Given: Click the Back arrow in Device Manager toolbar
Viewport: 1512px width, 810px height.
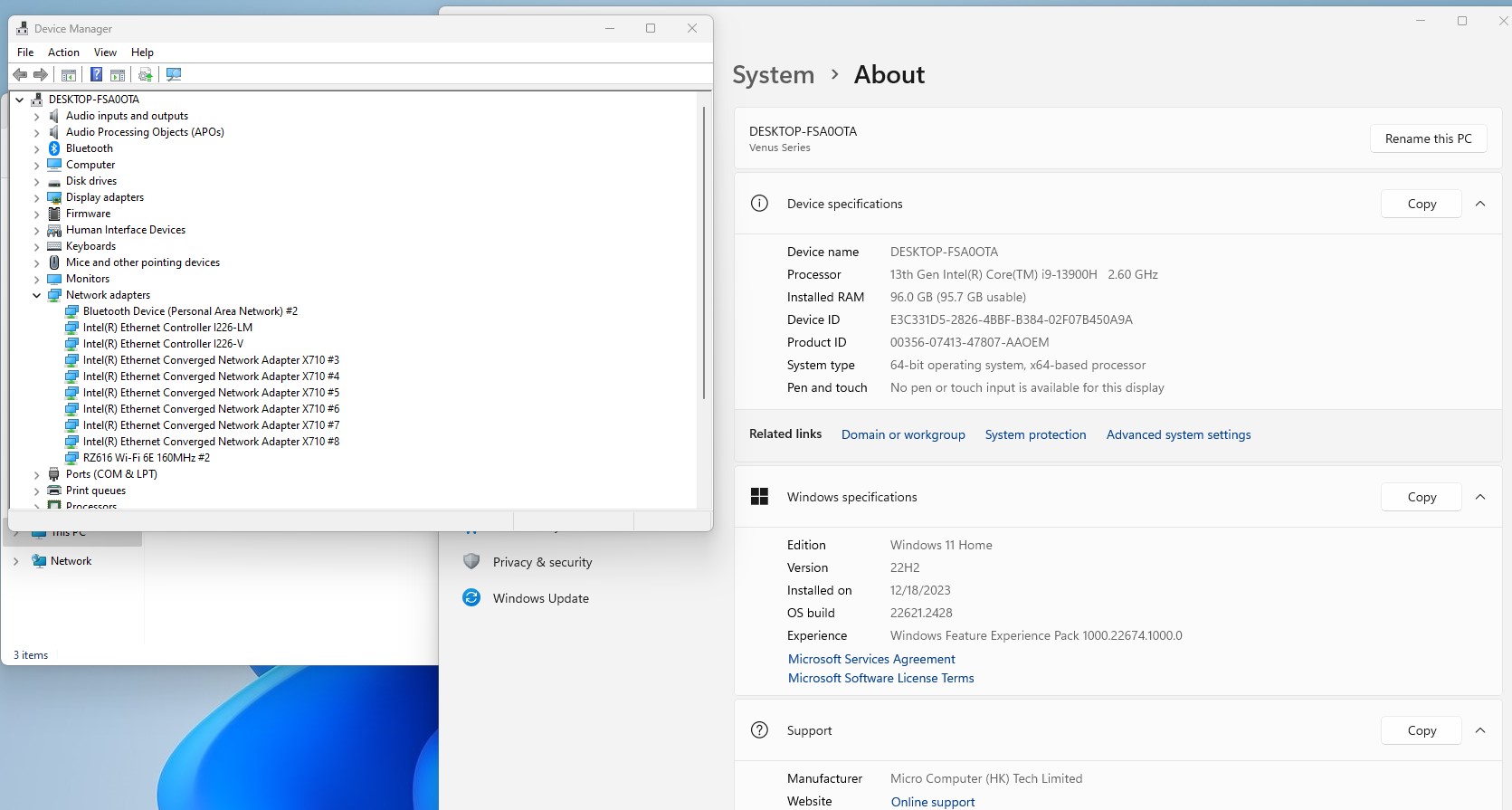Looking at the screenshot, I should click(x=20, y=75).
